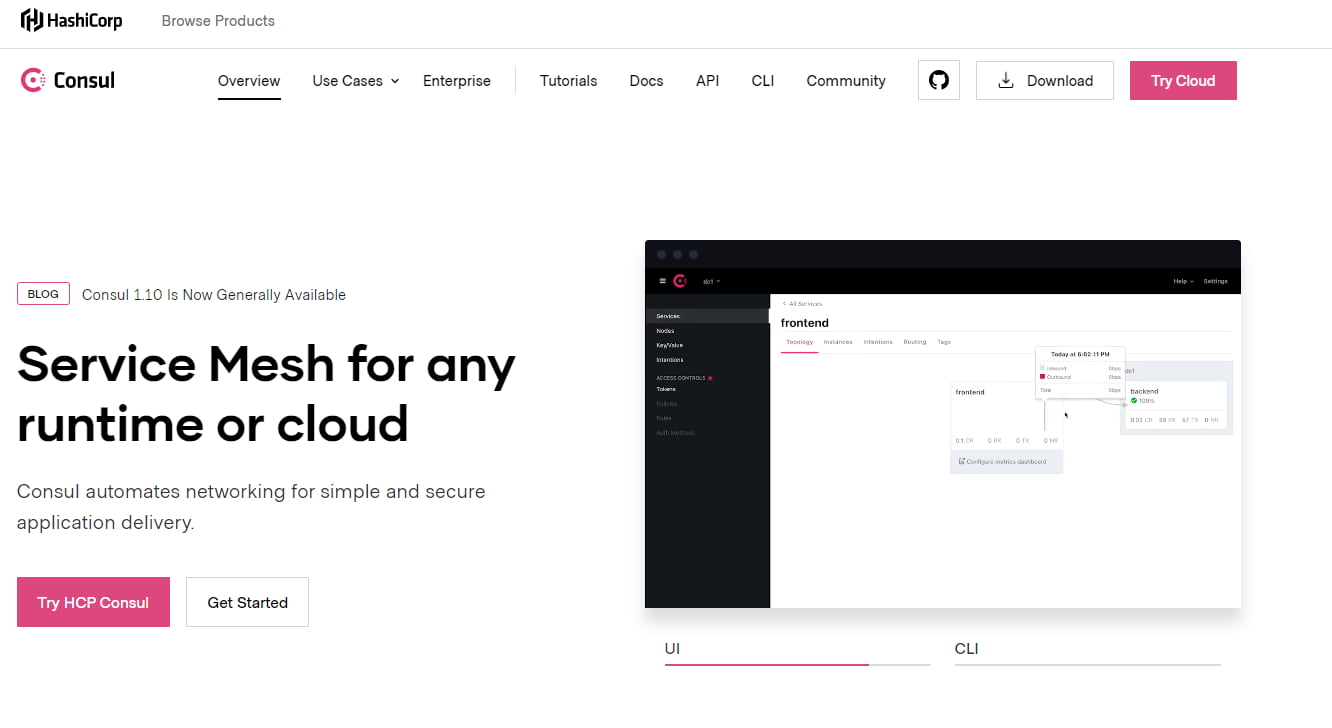Click the Get Started button
1332x728 pixels.
247,602
